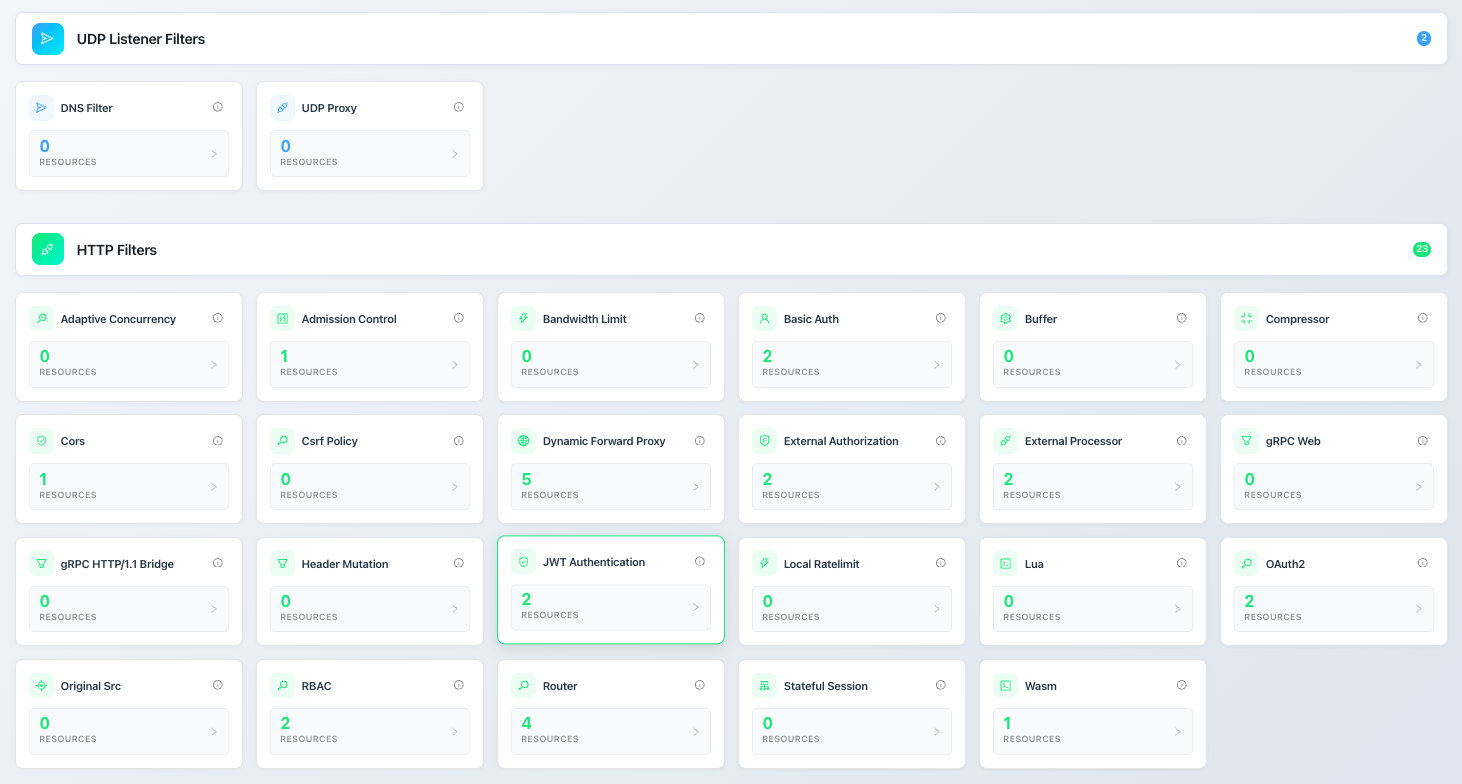Image resolution: width=1462 pixels, height=784 pixels.
Task: Click the Dynamic Forward Proxy globe icon
Action: pyautogui.click(x=523, y=441)
